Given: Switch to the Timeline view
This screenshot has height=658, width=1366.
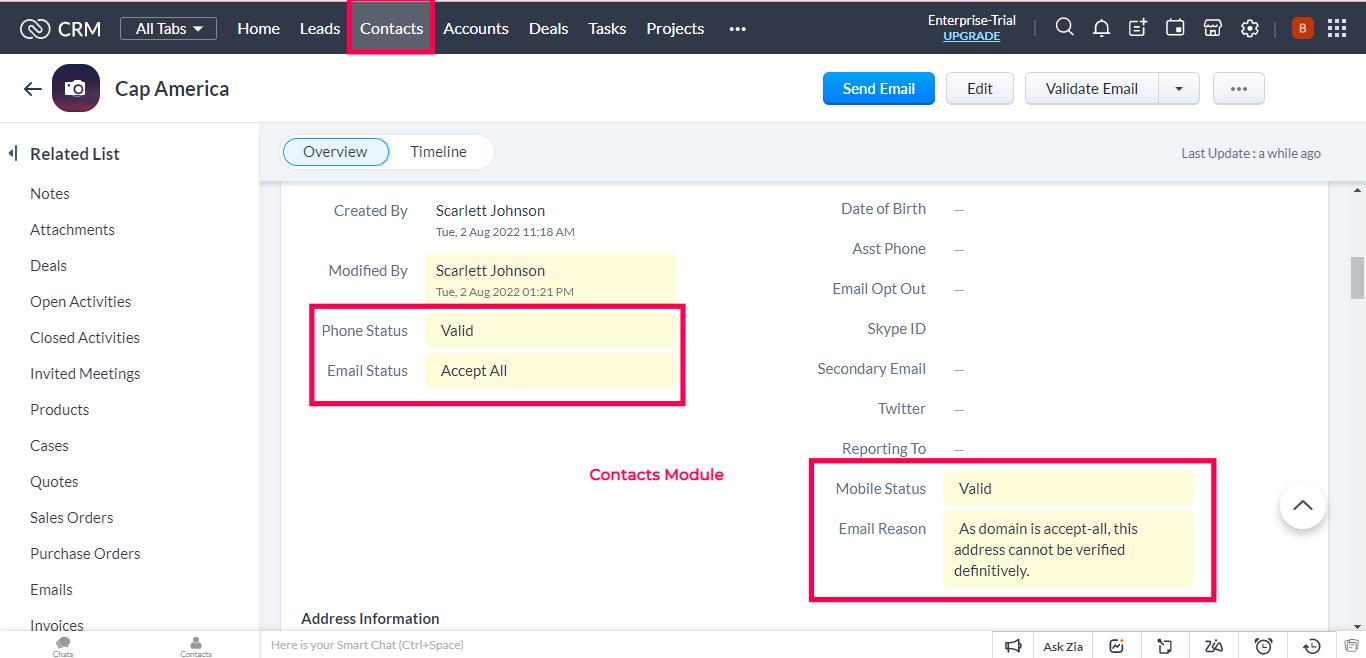Looking at the screenshot, I should pos(438,152).
